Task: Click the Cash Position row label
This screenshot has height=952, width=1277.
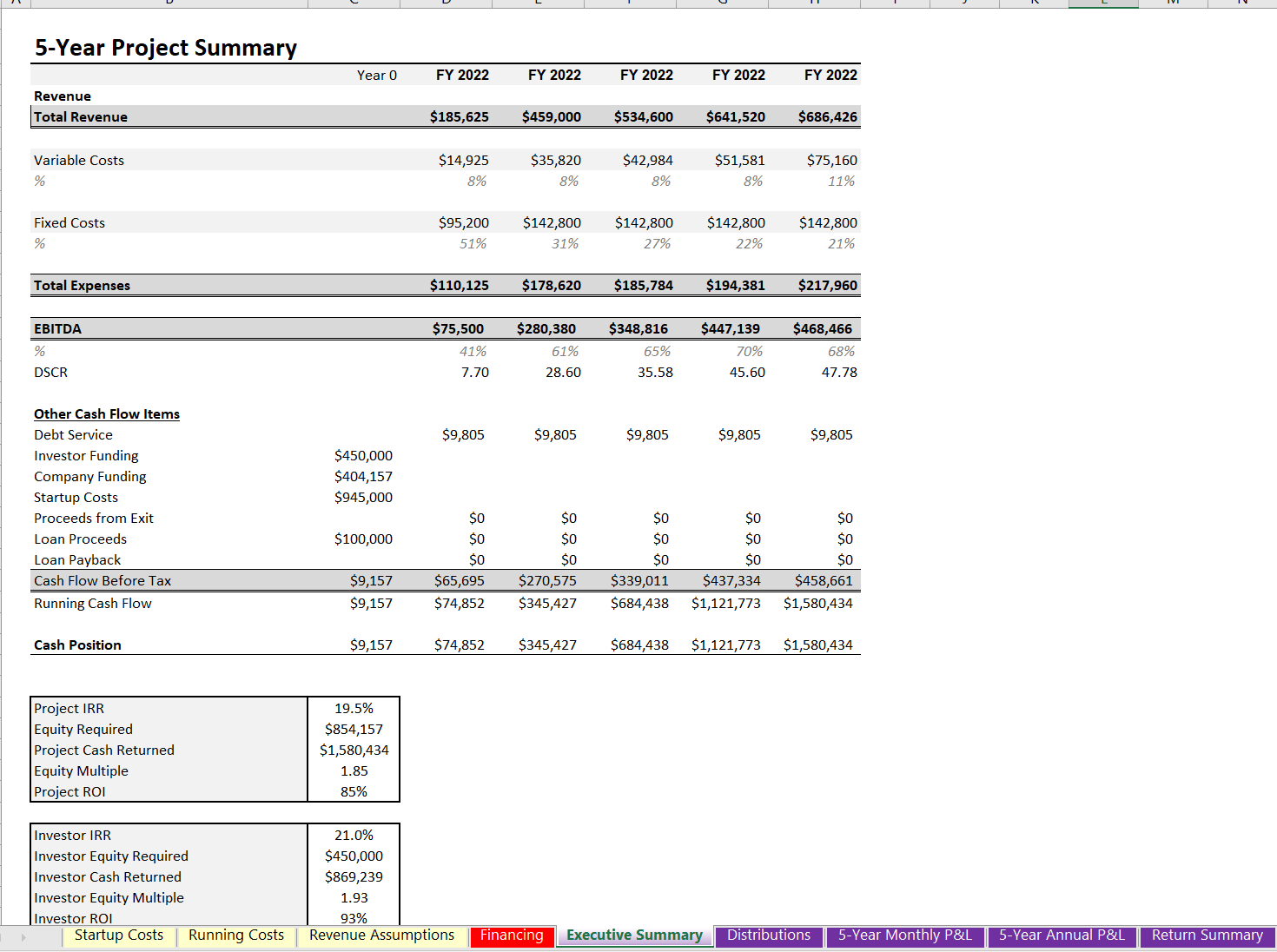Action: pos(77,645)
